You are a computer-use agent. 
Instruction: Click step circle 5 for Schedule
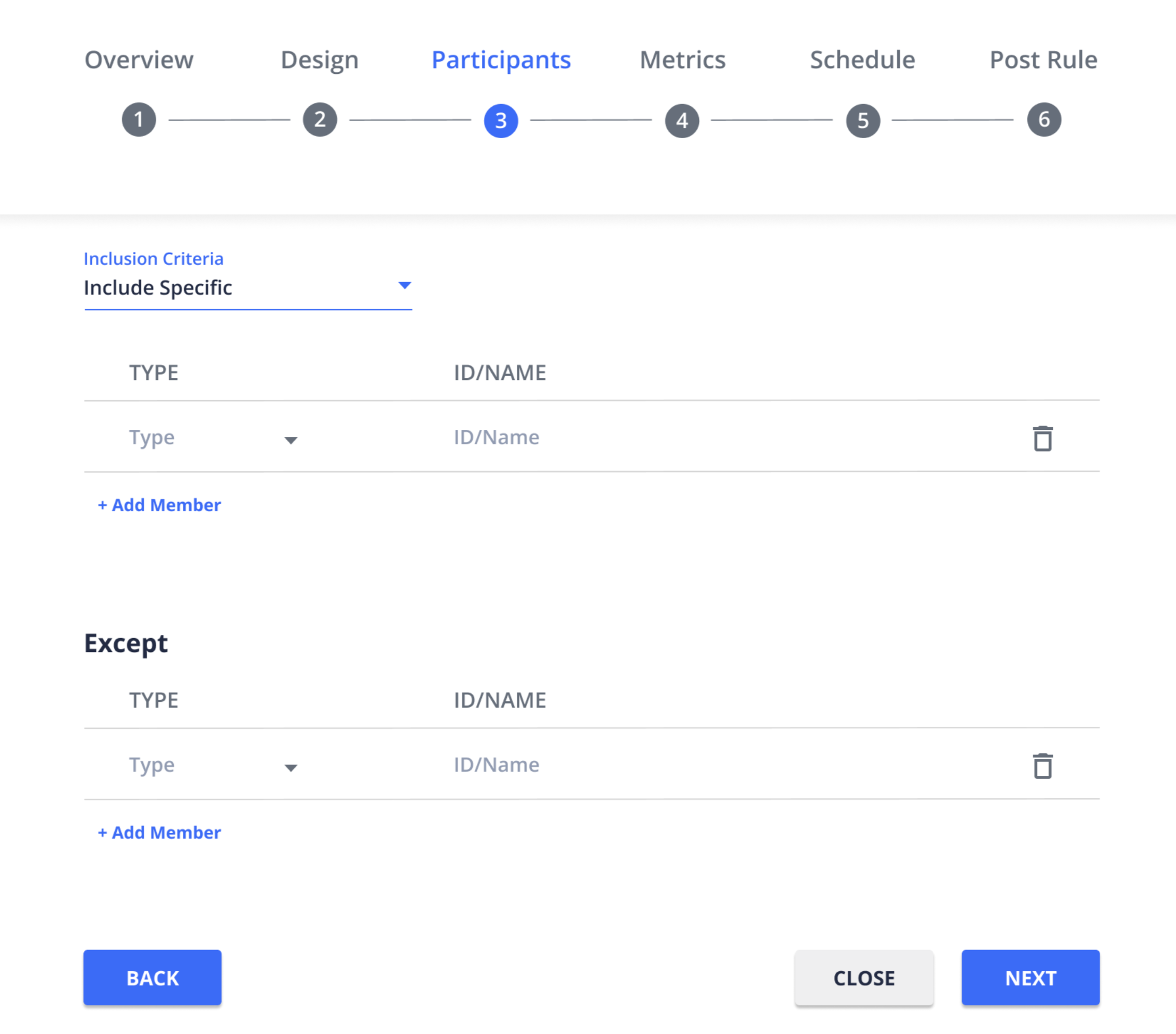click(x=862, y=120)
